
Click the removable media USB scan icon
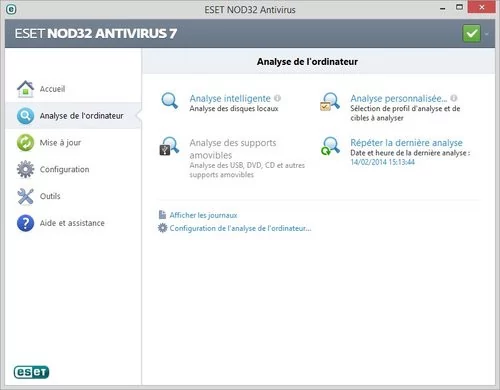point(169,146)
